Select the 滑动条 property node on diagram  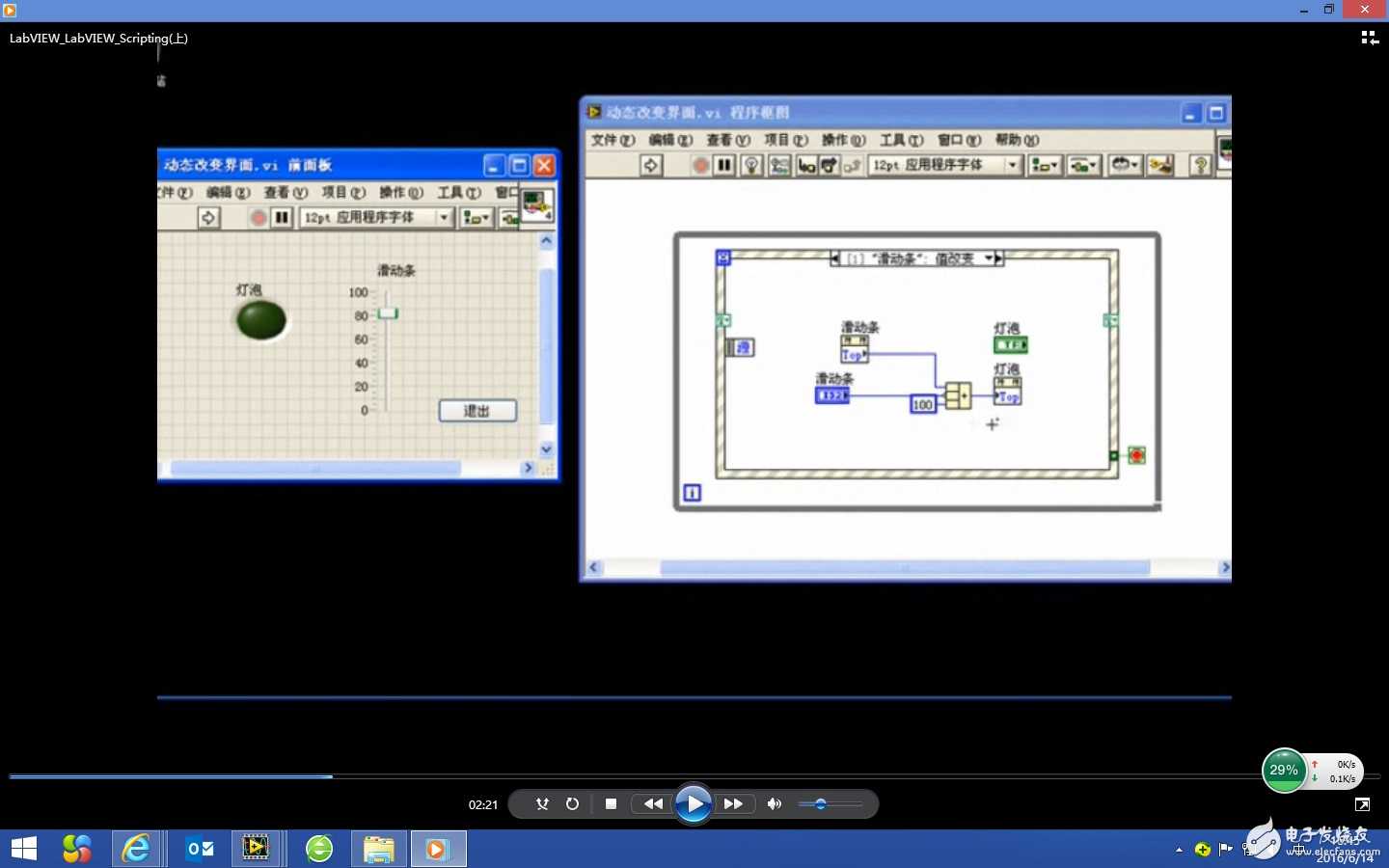pyautogui.click(x=855, y=349)
